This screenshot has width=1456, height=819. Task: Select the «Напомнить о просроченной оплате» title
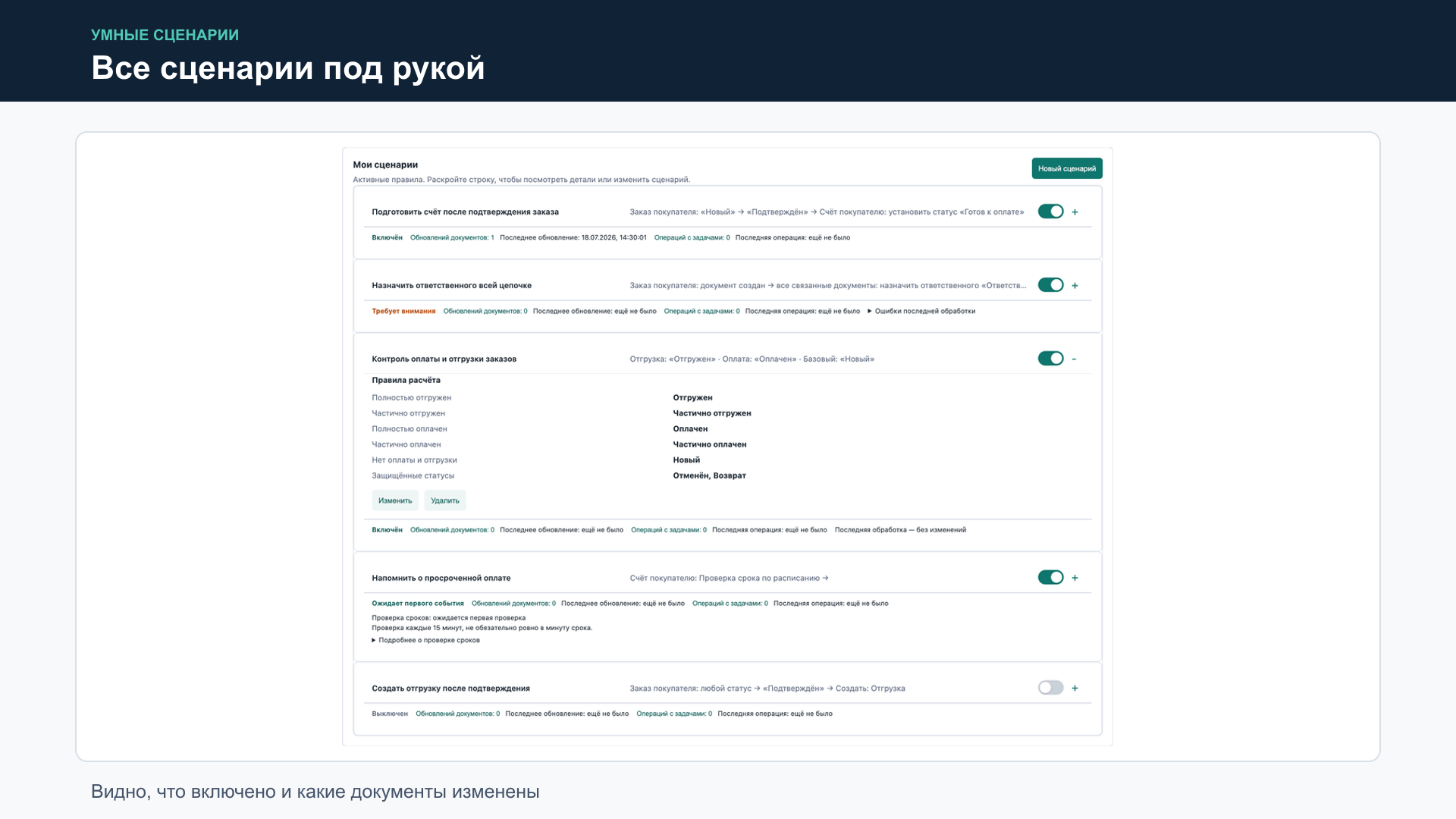pyautogui.click(x=441, y=578)
